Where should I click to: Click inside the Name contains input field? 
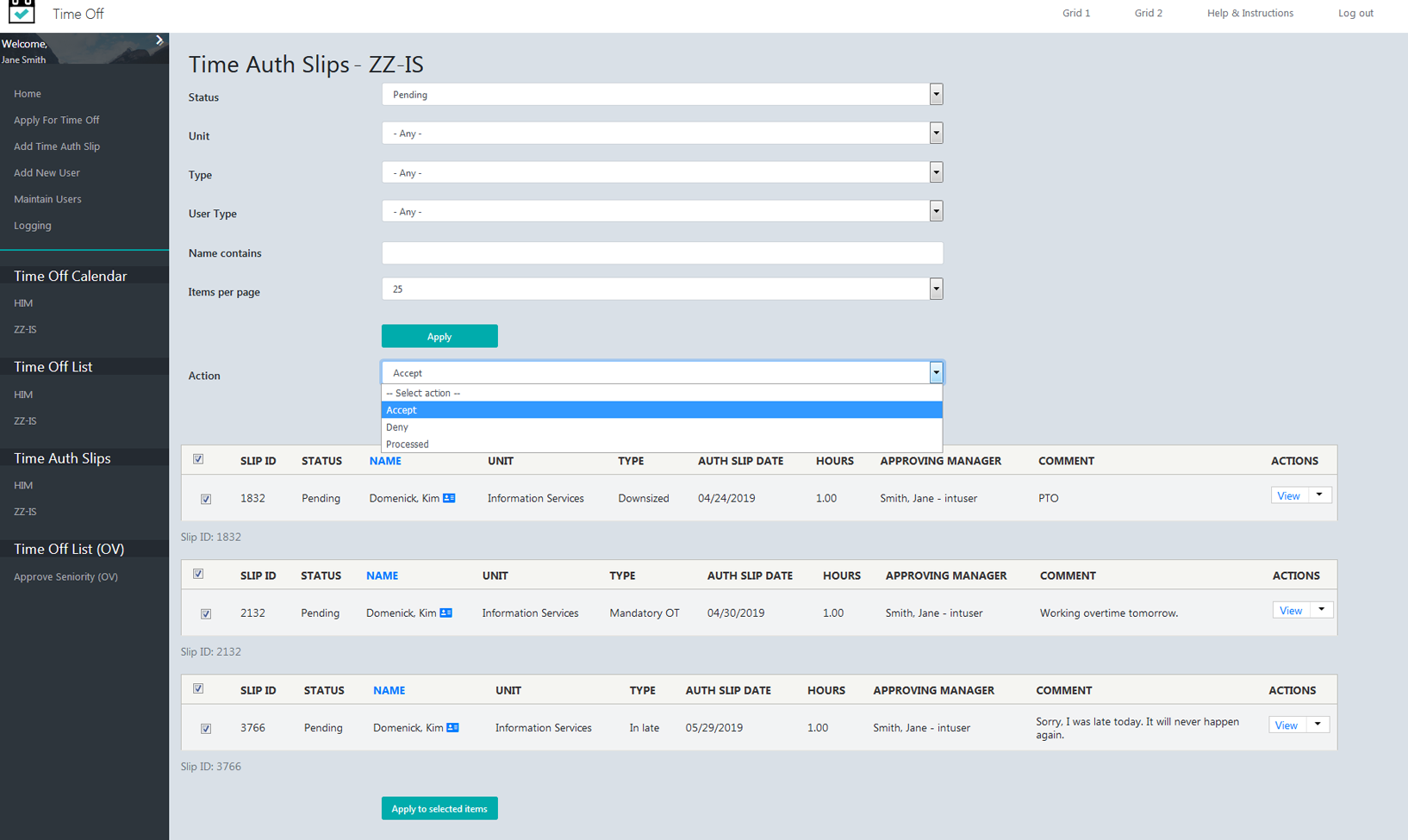662,252
